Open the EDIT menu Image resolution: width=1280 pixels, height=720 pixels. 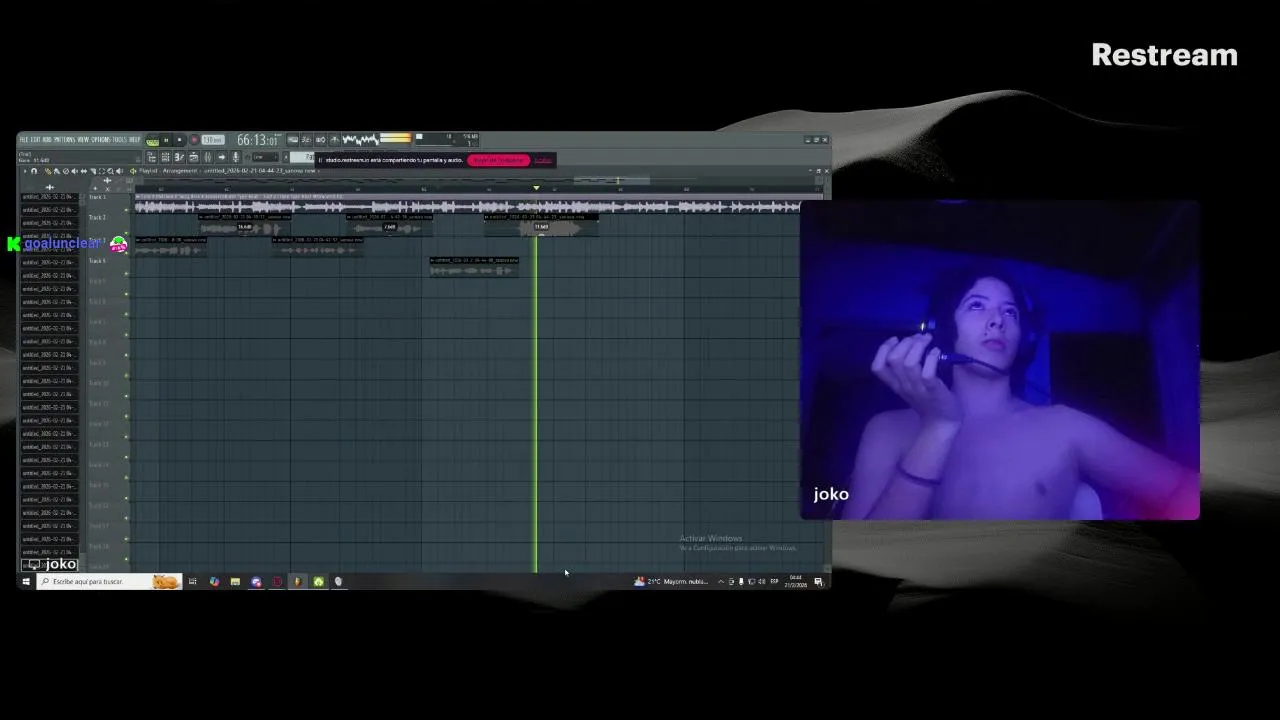[36, 140]
